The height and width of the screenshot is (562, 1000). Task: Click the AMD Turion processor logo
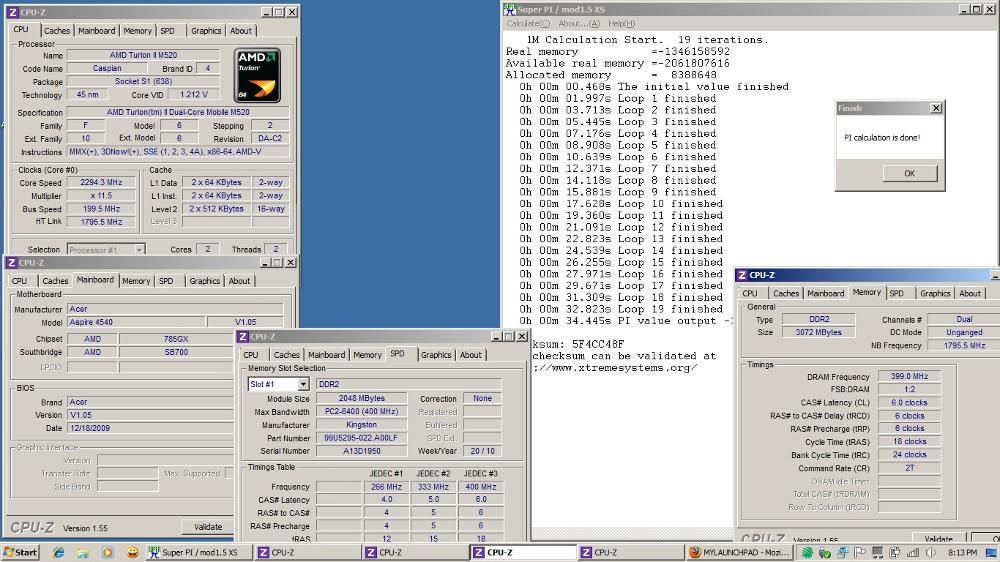pyautogui.click(x=258, y=75)
